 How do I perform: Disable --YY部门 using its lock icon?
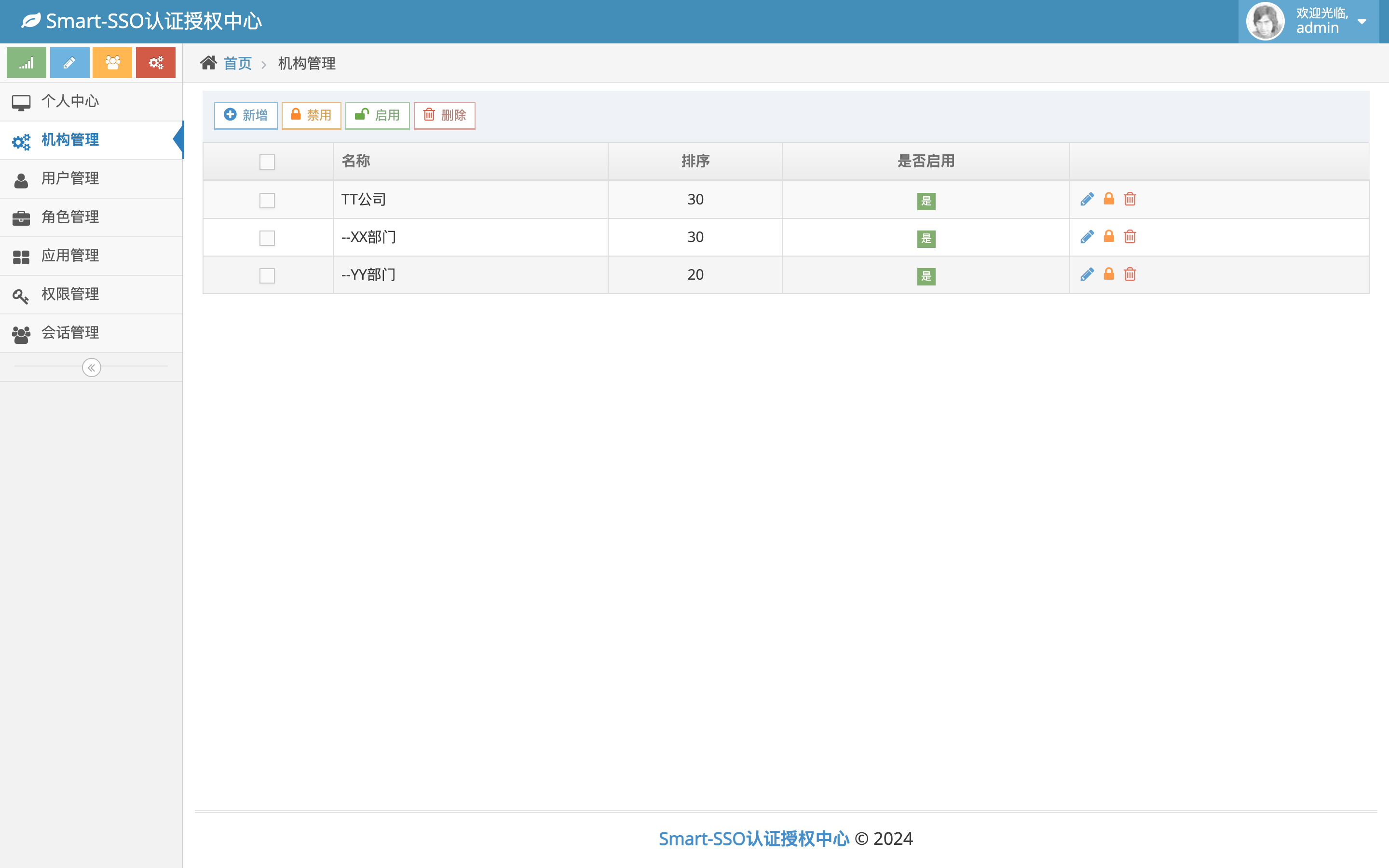pos(1109,274)
